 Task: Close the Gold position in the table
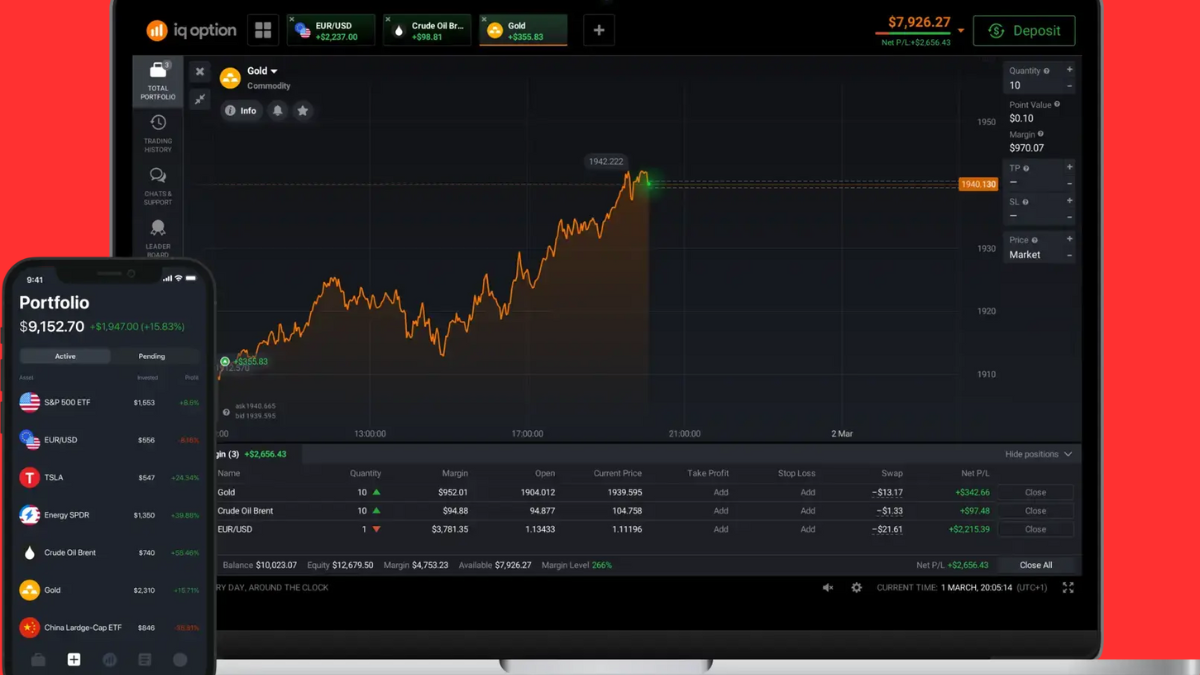tap(1035, 492)
